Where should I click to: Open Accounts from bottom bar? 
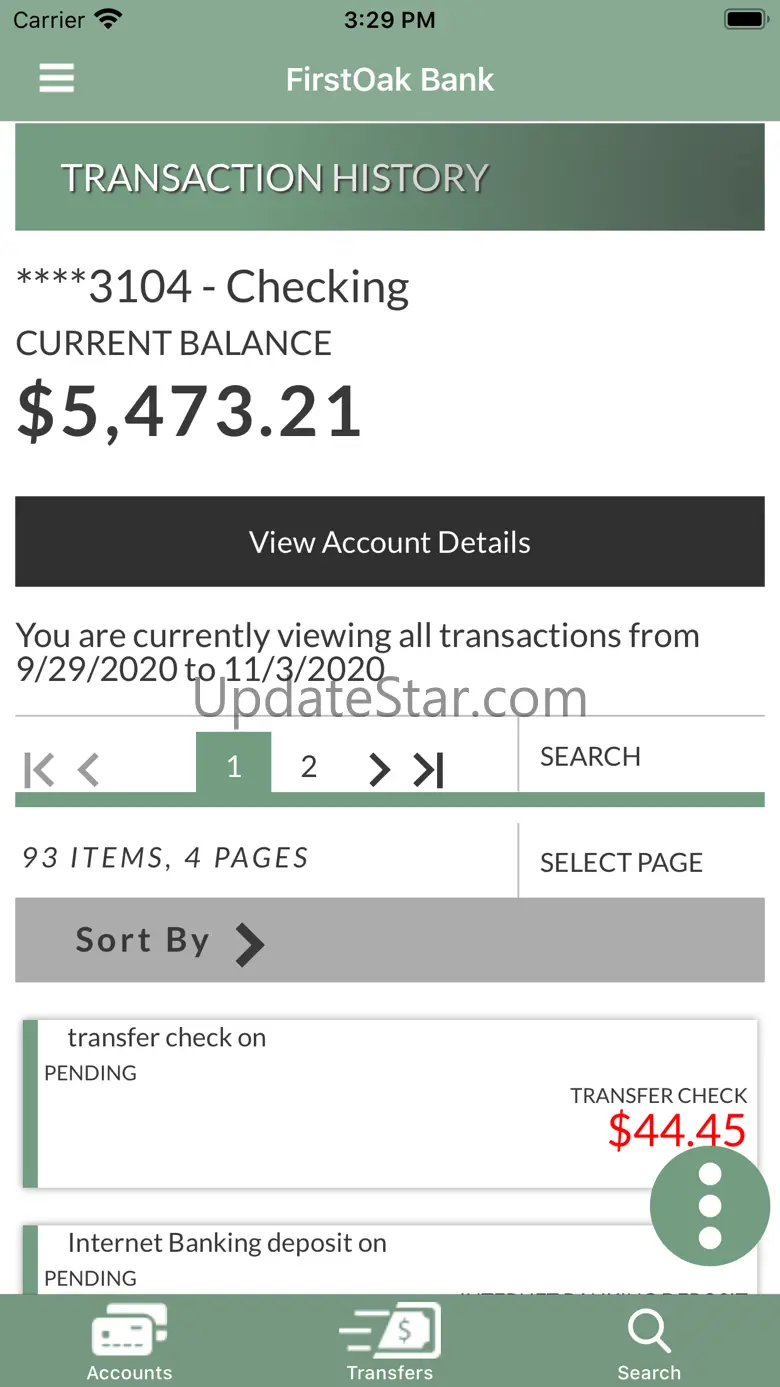click(129, 1343)
